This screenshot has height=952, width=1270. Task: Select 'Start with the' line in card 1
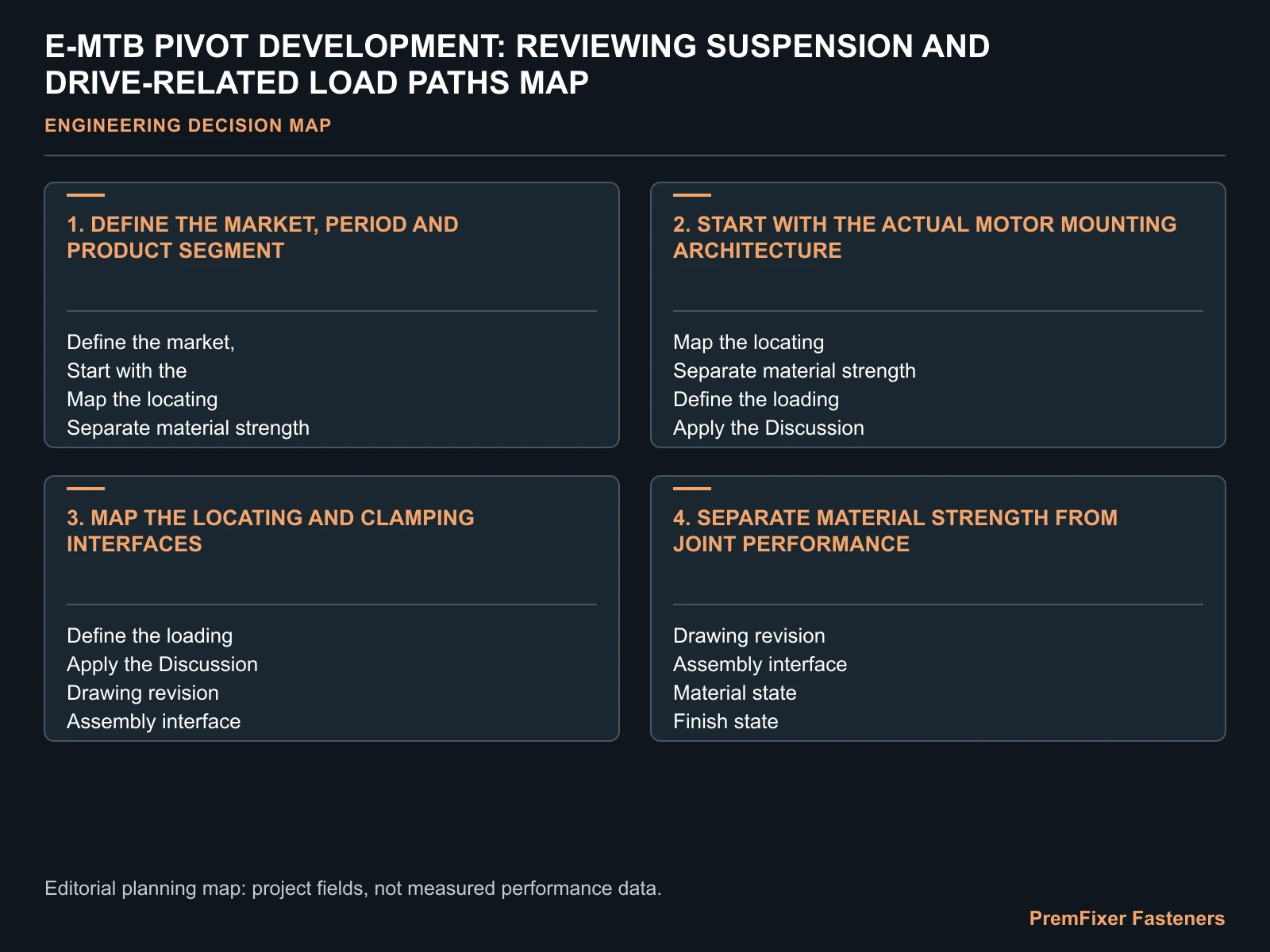(x=127, y=370)
